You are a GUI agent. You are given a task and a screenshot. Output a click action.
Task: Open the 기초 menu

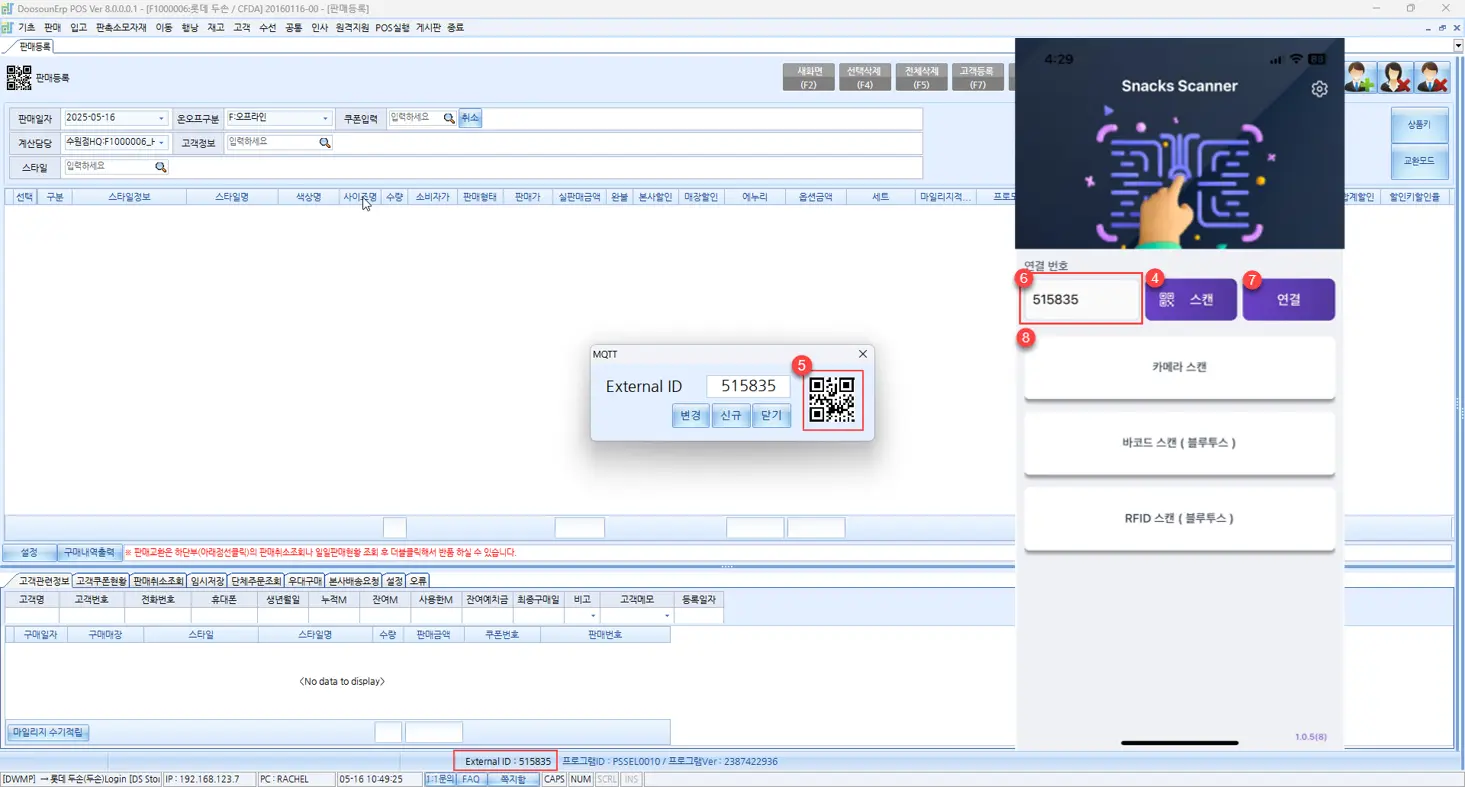27,28
